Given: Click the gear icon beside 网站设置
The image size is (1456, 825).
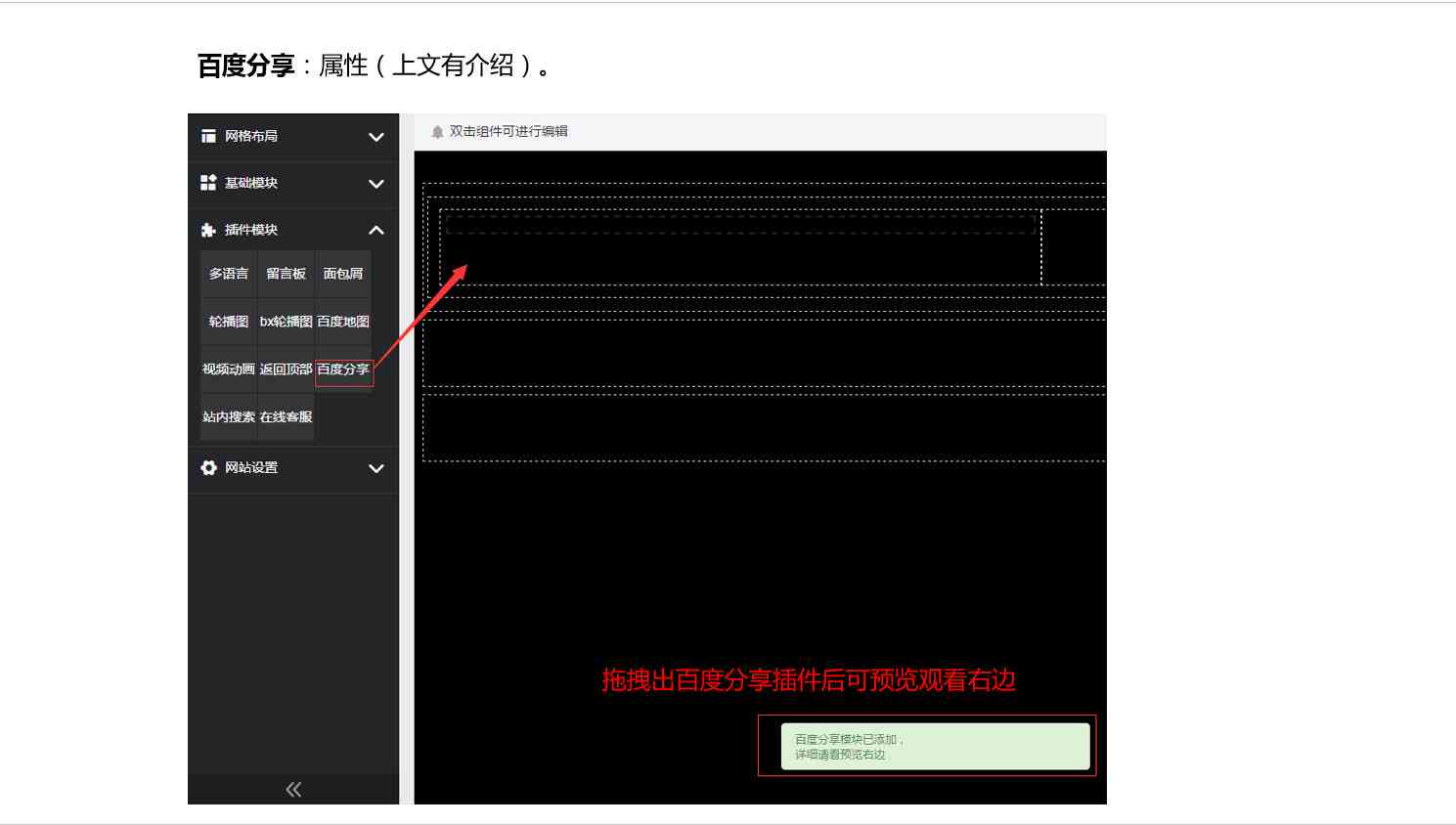Looking at the screenshot, I should tap(208, 468).
